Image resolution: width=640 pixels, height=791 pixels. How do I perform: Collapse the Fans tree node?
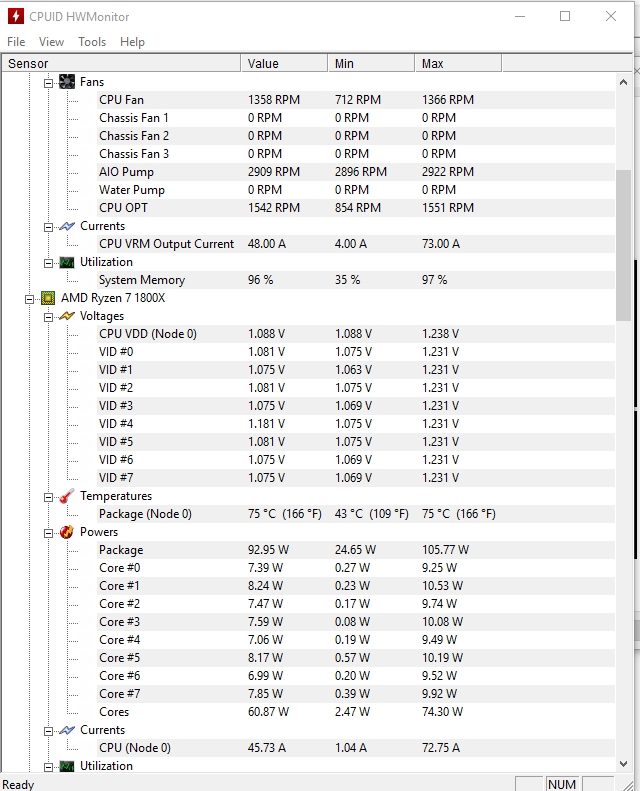click(48, 82)
